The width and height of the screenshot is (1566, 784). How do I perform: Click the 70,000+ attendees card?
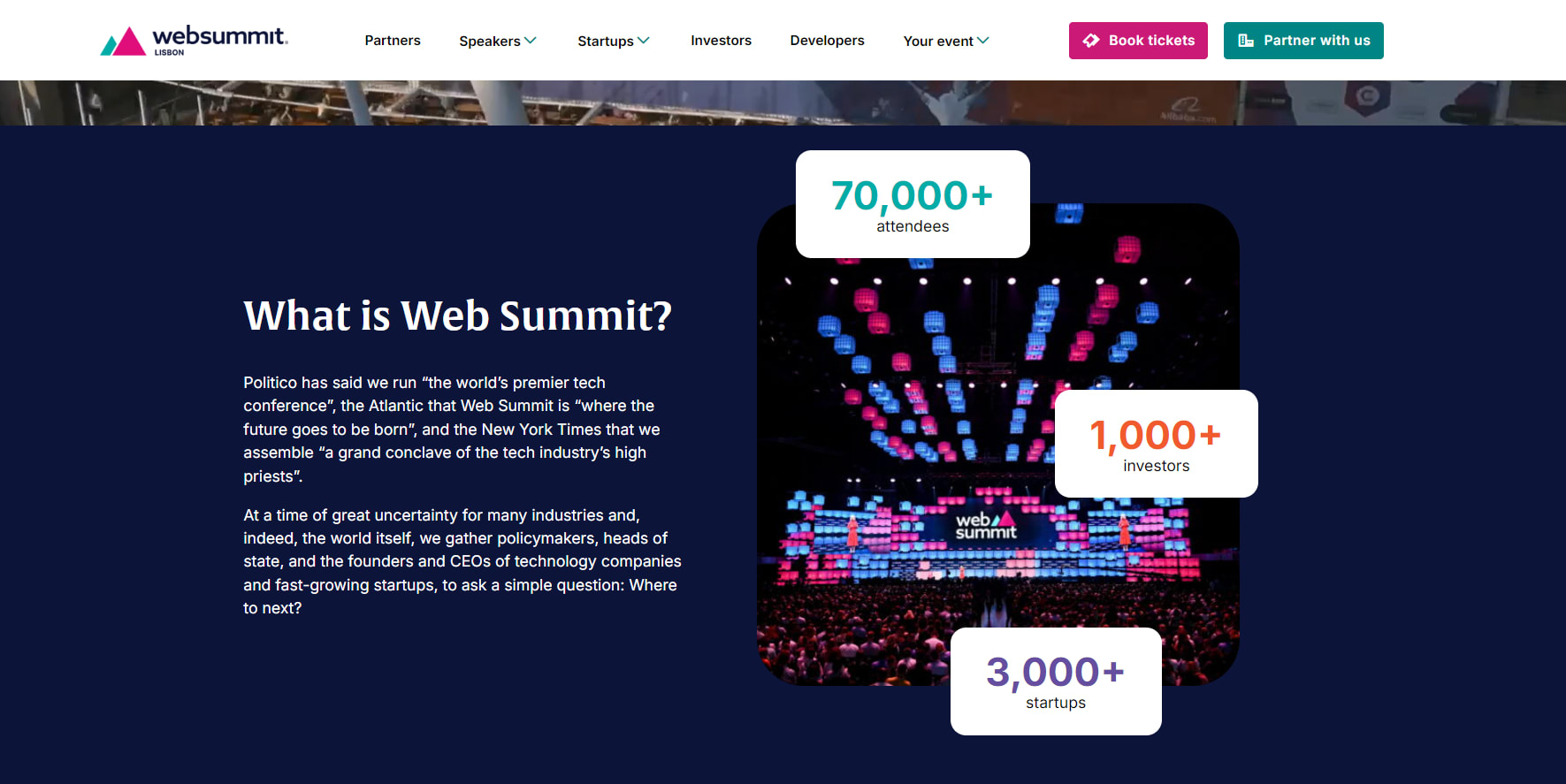click(913, 204)
